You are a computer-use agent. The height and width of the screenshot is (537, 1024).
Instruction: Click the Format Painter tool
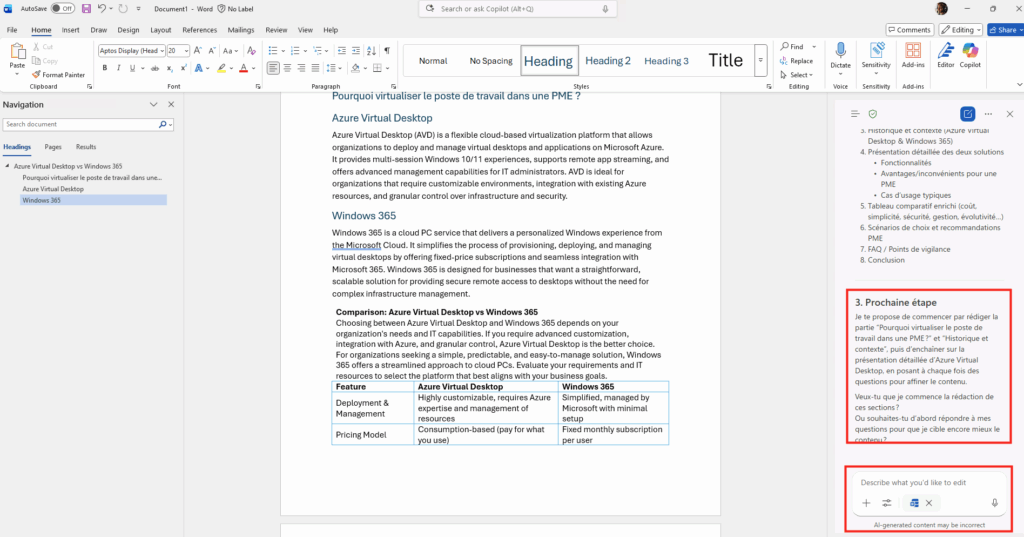tap(58, 74)
